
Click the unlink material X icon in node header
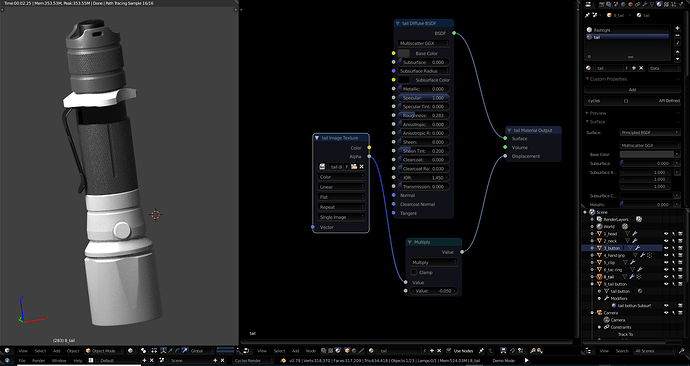tap(439, 351)
